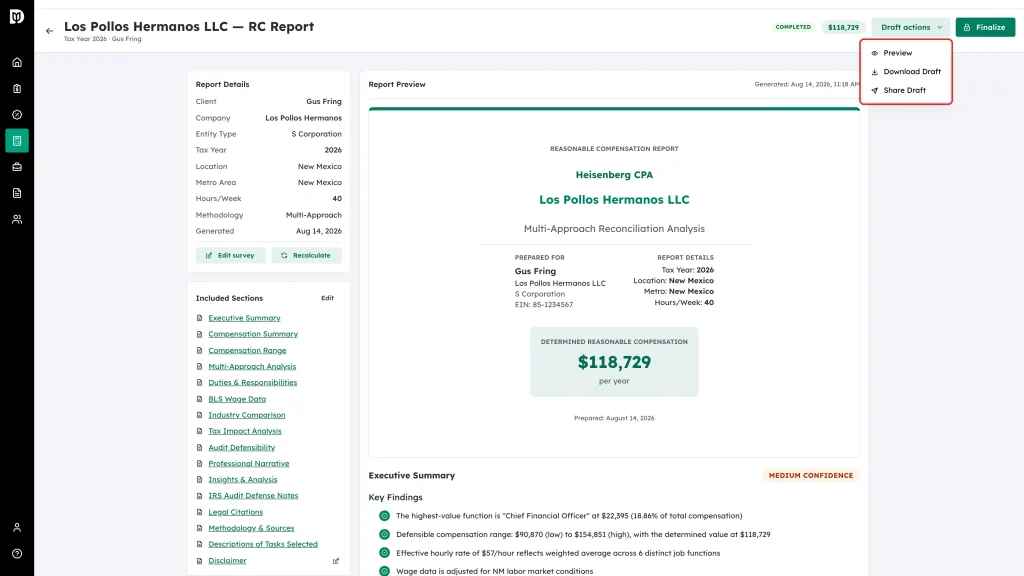Click the COMPLETED status badge
1024x576 pixels.
point(793,27)
